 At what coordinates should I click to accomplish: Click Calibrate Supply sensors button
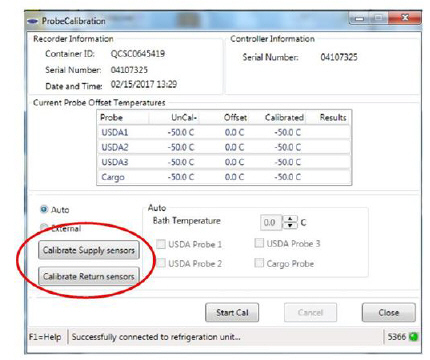point(89,250)
